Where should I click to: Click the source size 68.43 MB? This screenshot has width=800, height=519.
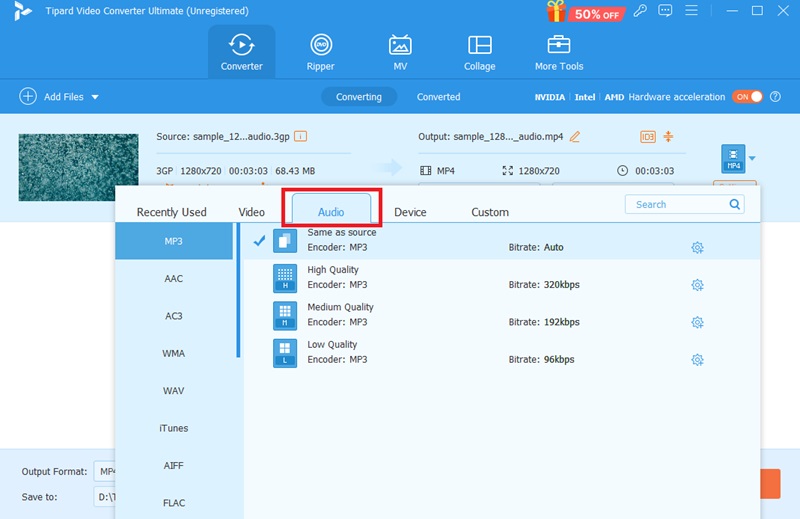(x=295, y=171)
